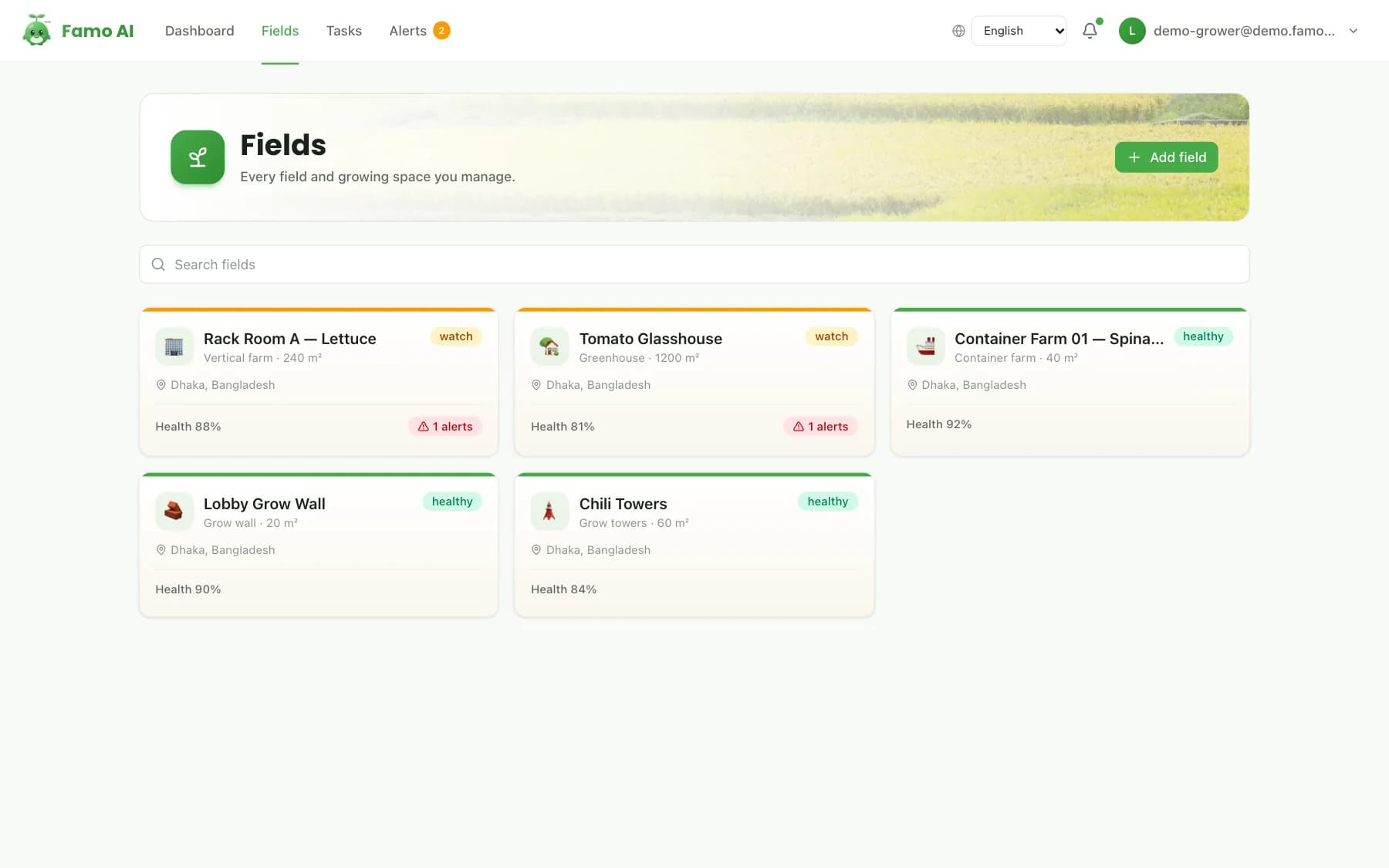This screenshot has height=868, width=1389.
Task: View the 1 alerts badge on Tomato Glasshouse
Action: pos(820,427)
